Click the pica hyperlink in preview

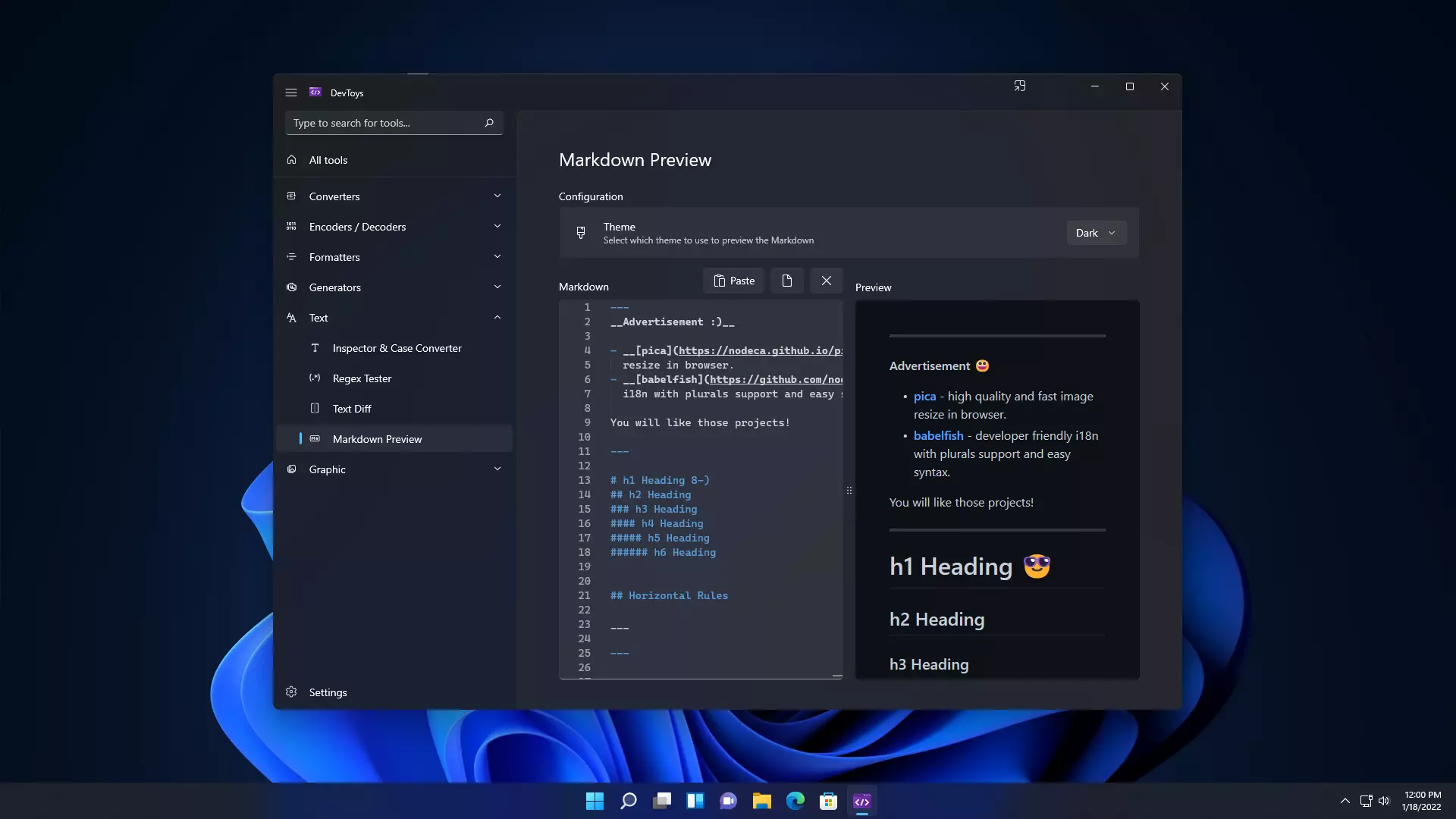tap(923, 395)
